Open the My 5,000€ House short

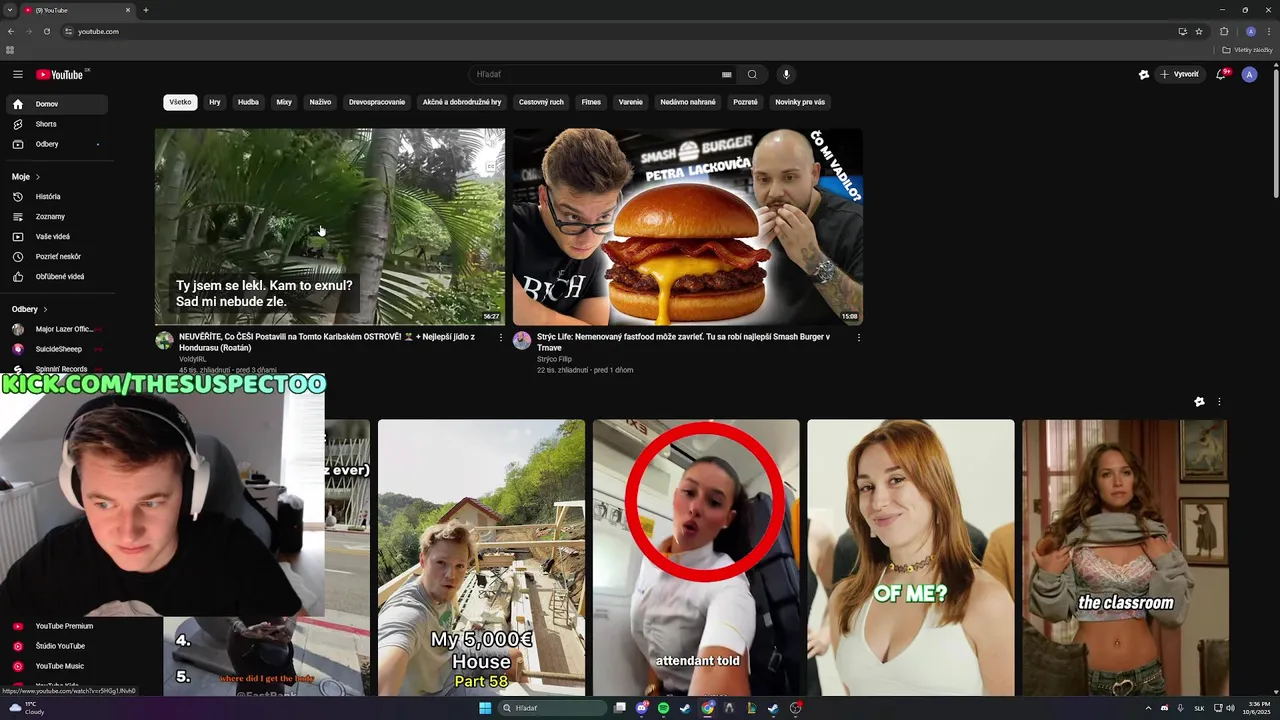481,557
